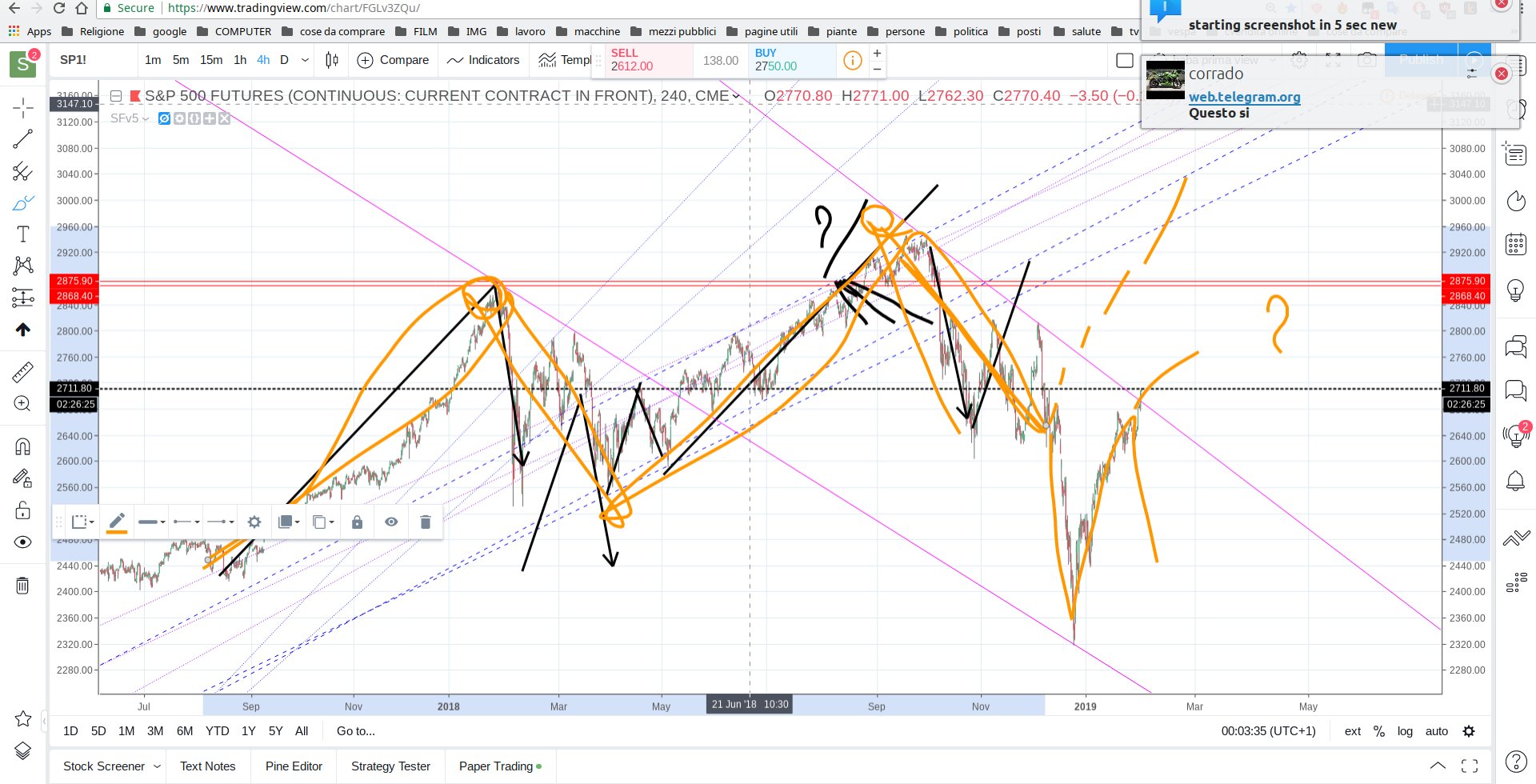Open web.telegram.org notification link

pos(1244,97)
